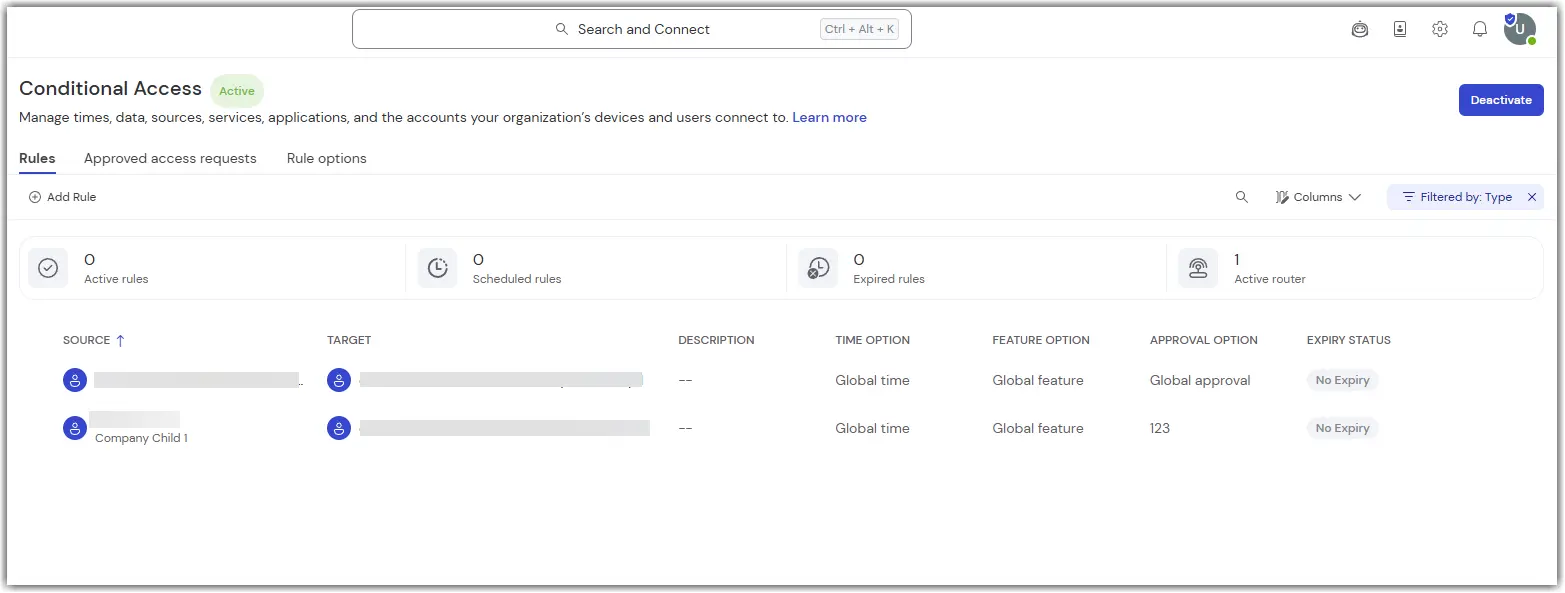This screenshot has width=1565, height=593.
Task: Click the EXPIRY STATUS column header
Action: click(1349, 340)
